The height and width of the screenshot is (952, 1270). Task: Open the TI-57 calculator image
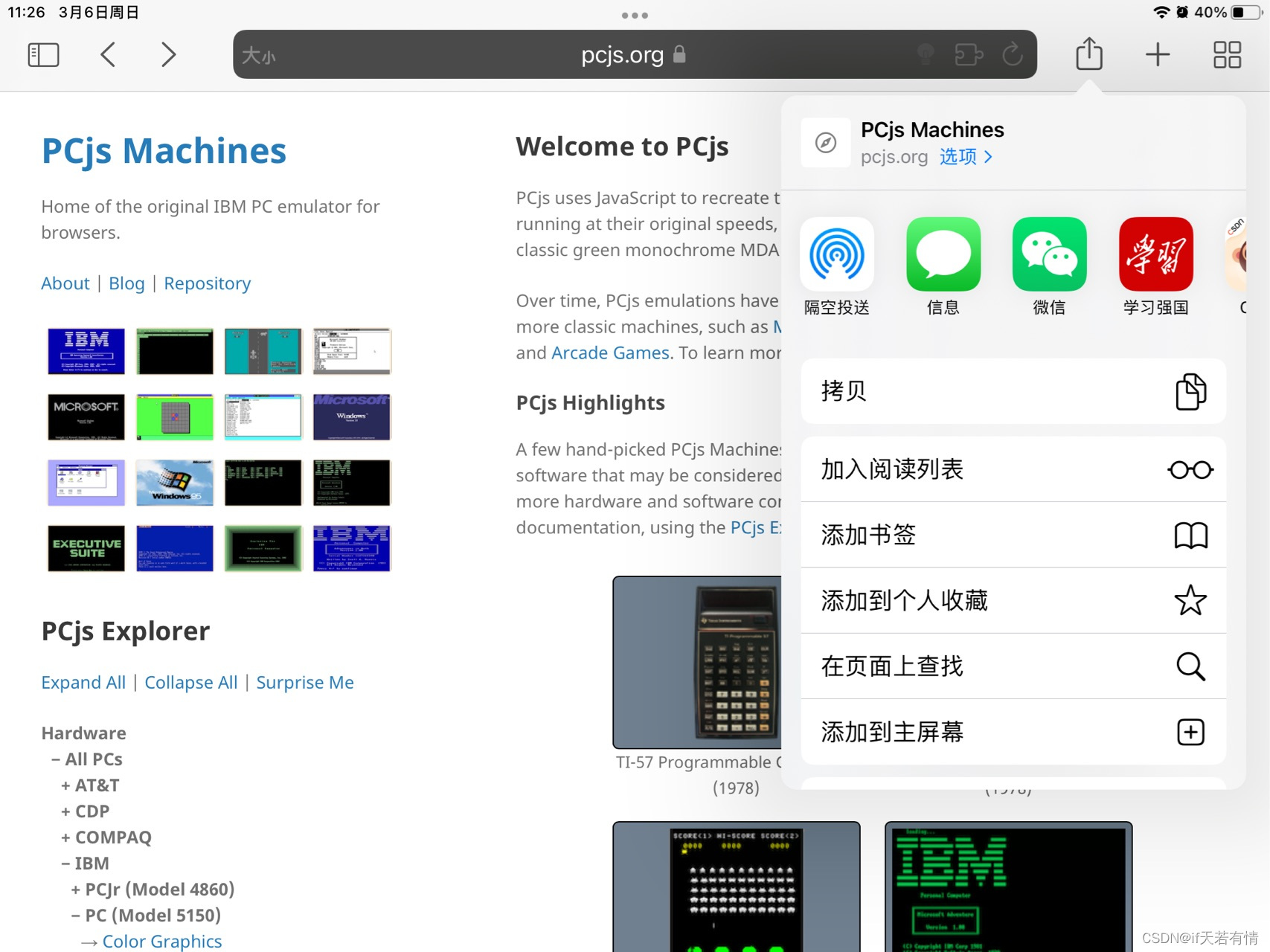[697, 662]
